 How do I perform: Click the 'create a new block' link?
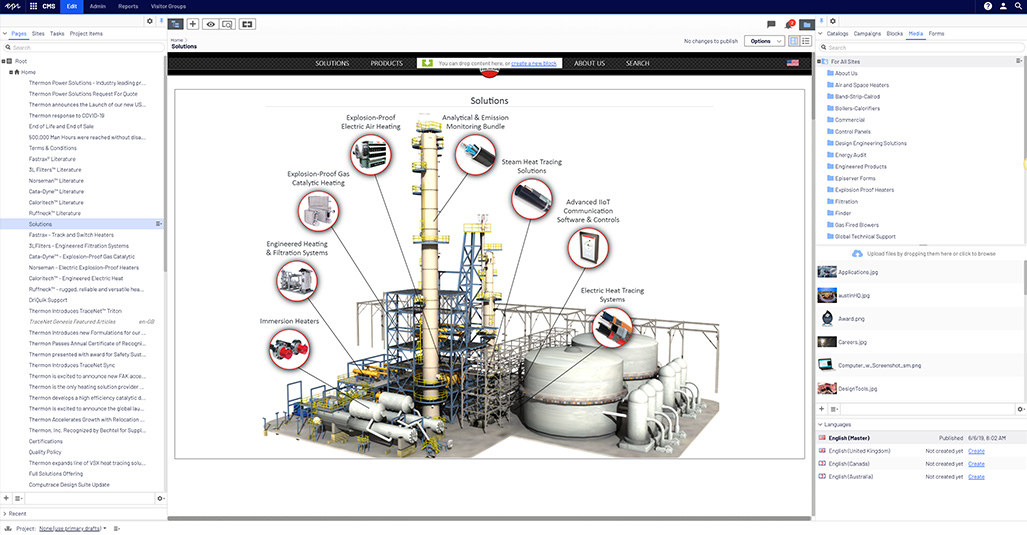point(534,63)
